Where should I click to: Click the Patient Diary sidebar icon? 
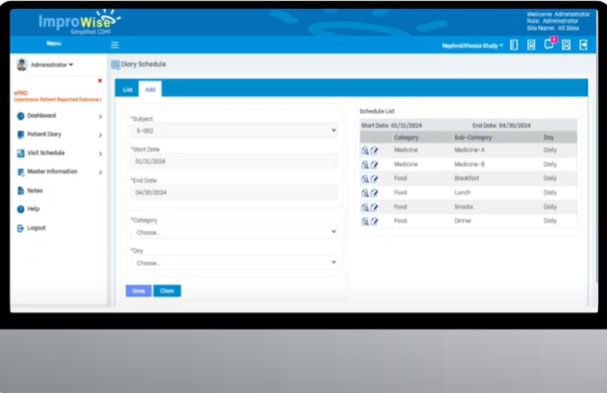pos(21,134)
